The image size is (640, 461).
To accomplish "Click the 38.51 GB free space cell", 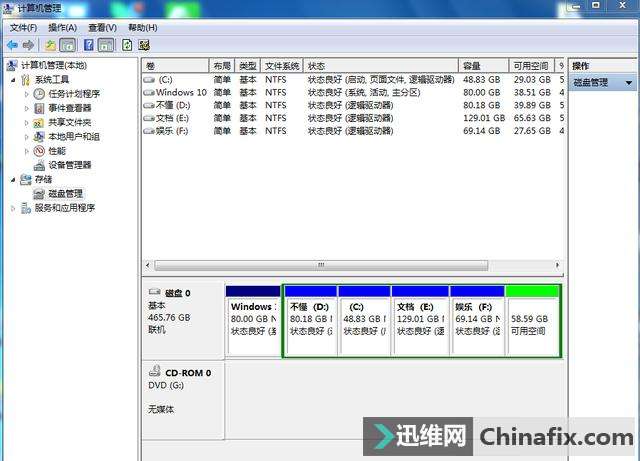I will coord(532,93).
